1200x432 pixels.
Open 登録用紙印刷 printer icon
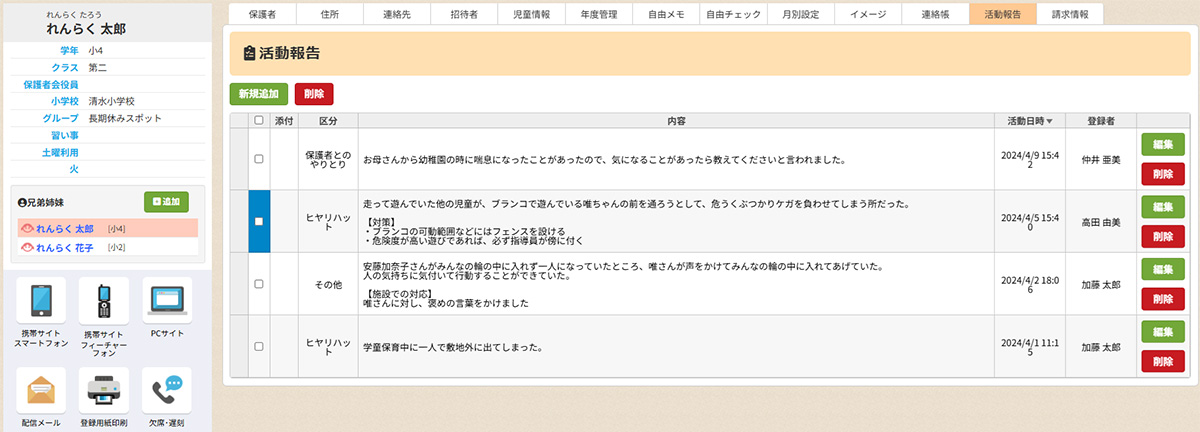104,390
